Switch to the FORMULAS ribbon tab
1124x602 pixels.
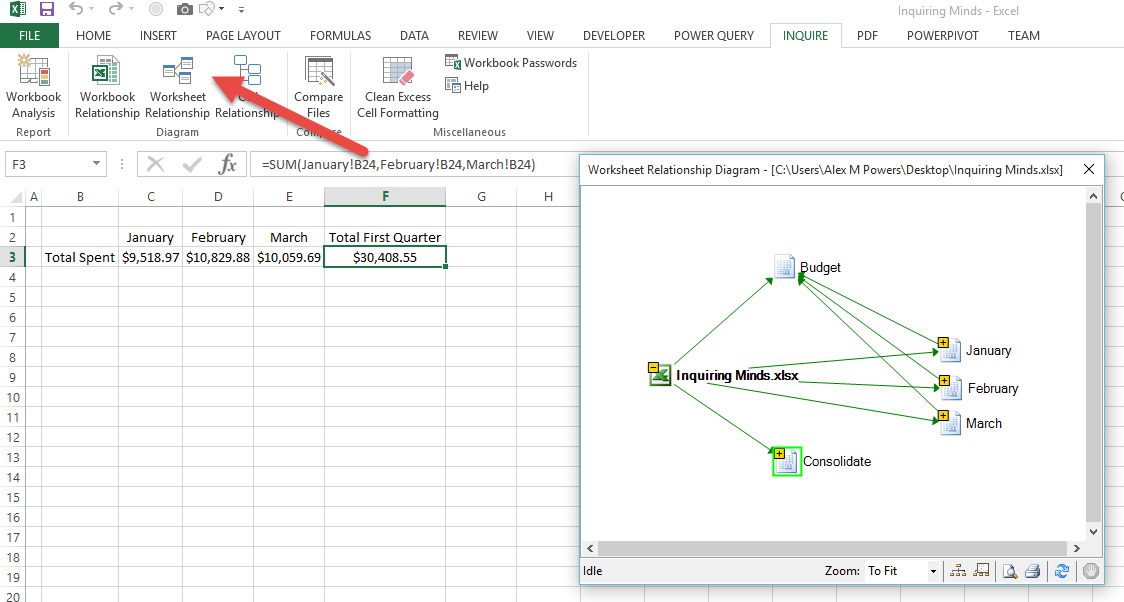pyautogui.click(x=340, y=36)
